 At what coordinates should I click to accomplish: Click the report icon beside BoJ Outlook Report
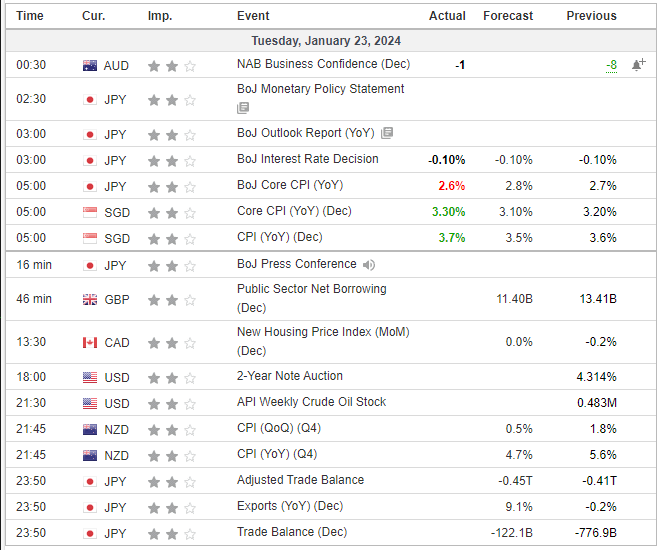[x=387, y=133]
